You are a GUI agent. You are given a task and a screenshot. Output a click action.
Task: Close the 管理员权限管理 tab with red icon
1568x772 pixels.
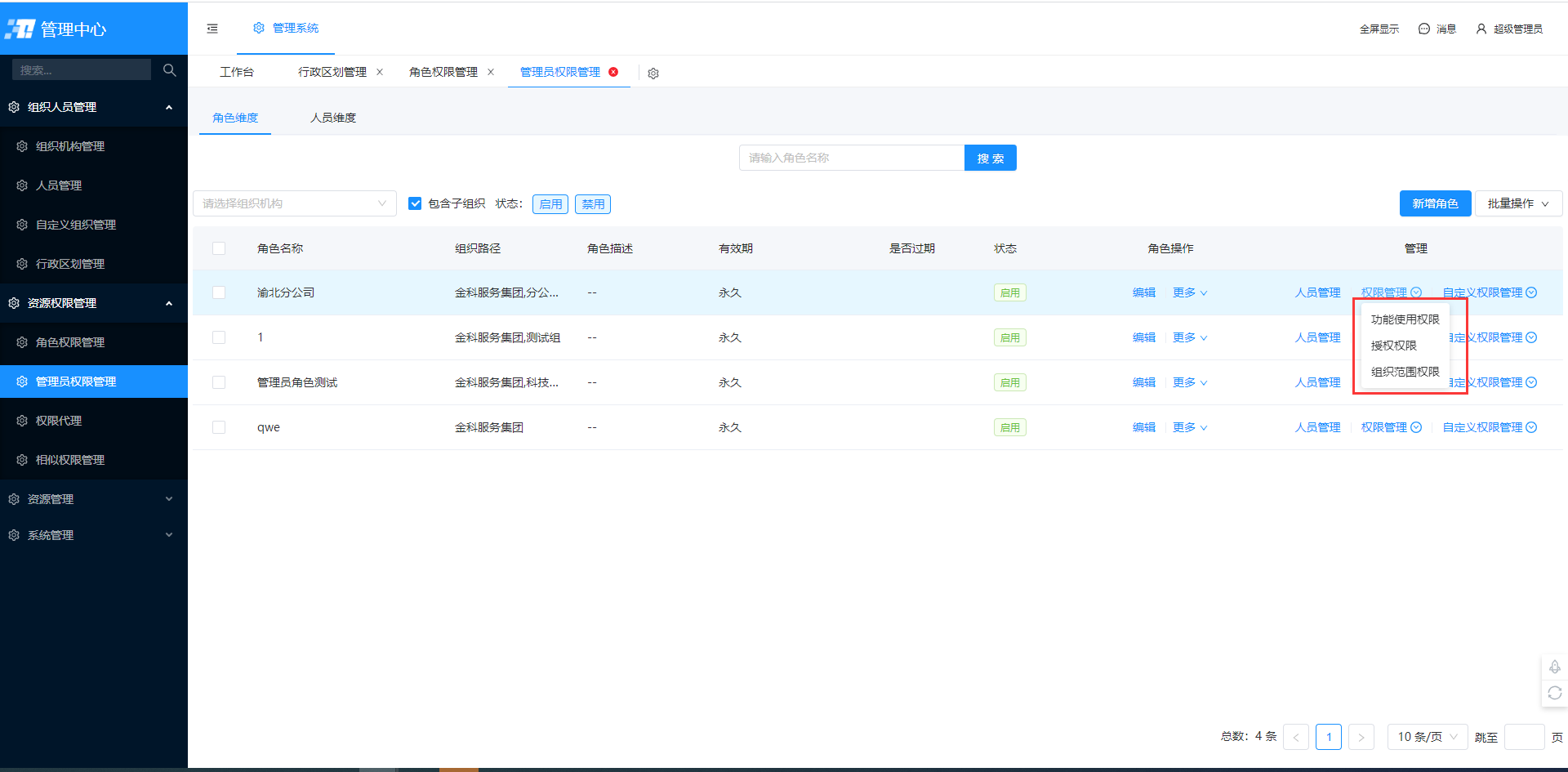pos(613,72)
